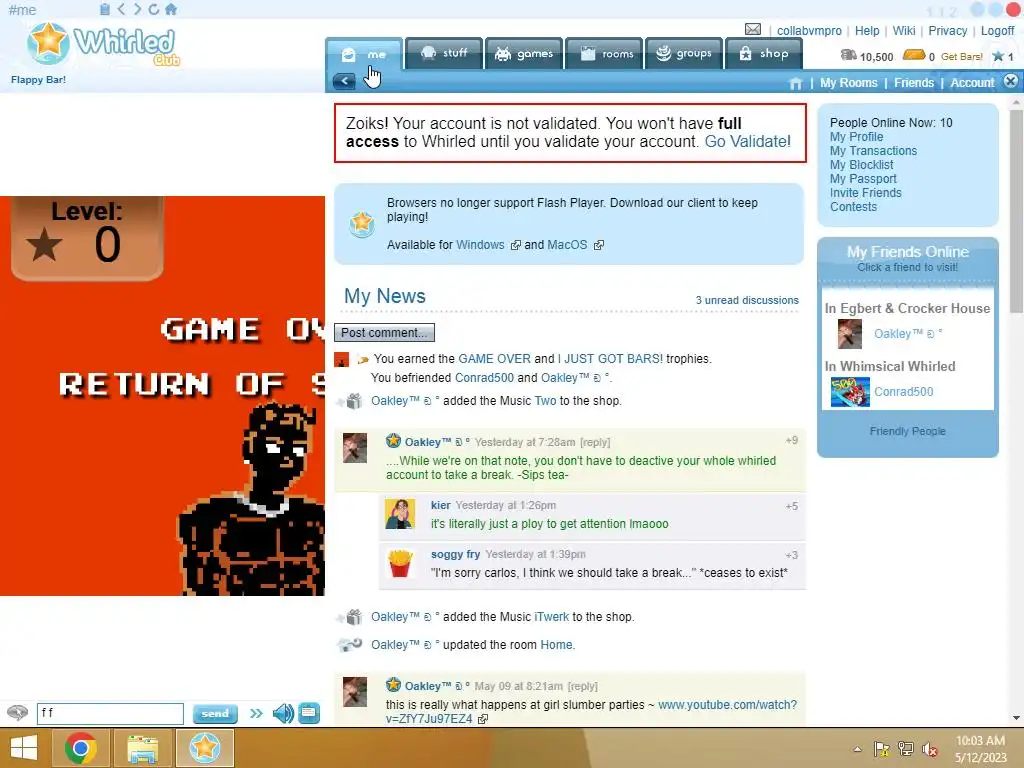Show hidden tray icons arrow
Screen dimensions: 1024x768
pyautogui.click(x=857, y=749)
